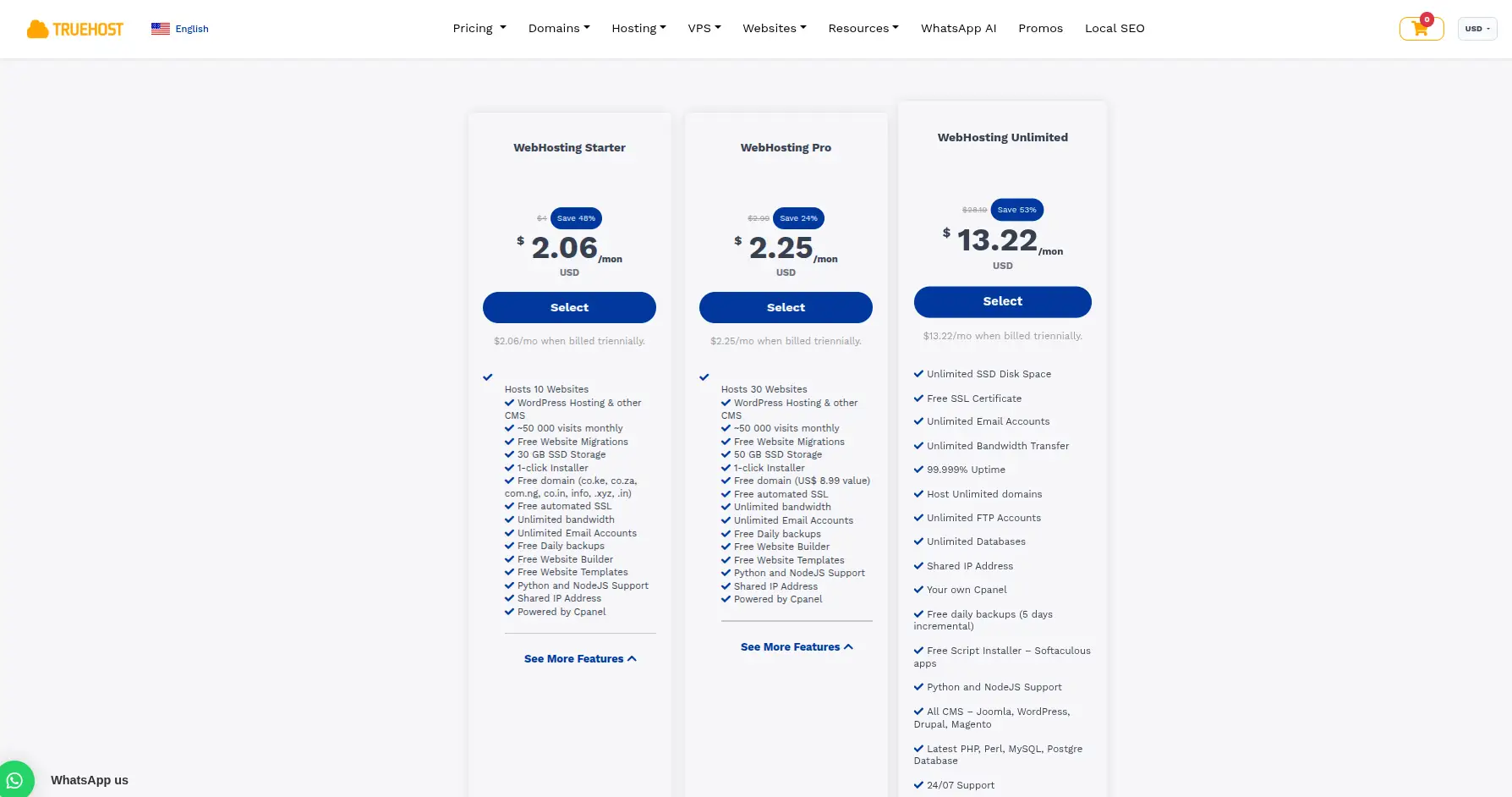Click "Your own Cpanel" feature text

click(967, 590)
